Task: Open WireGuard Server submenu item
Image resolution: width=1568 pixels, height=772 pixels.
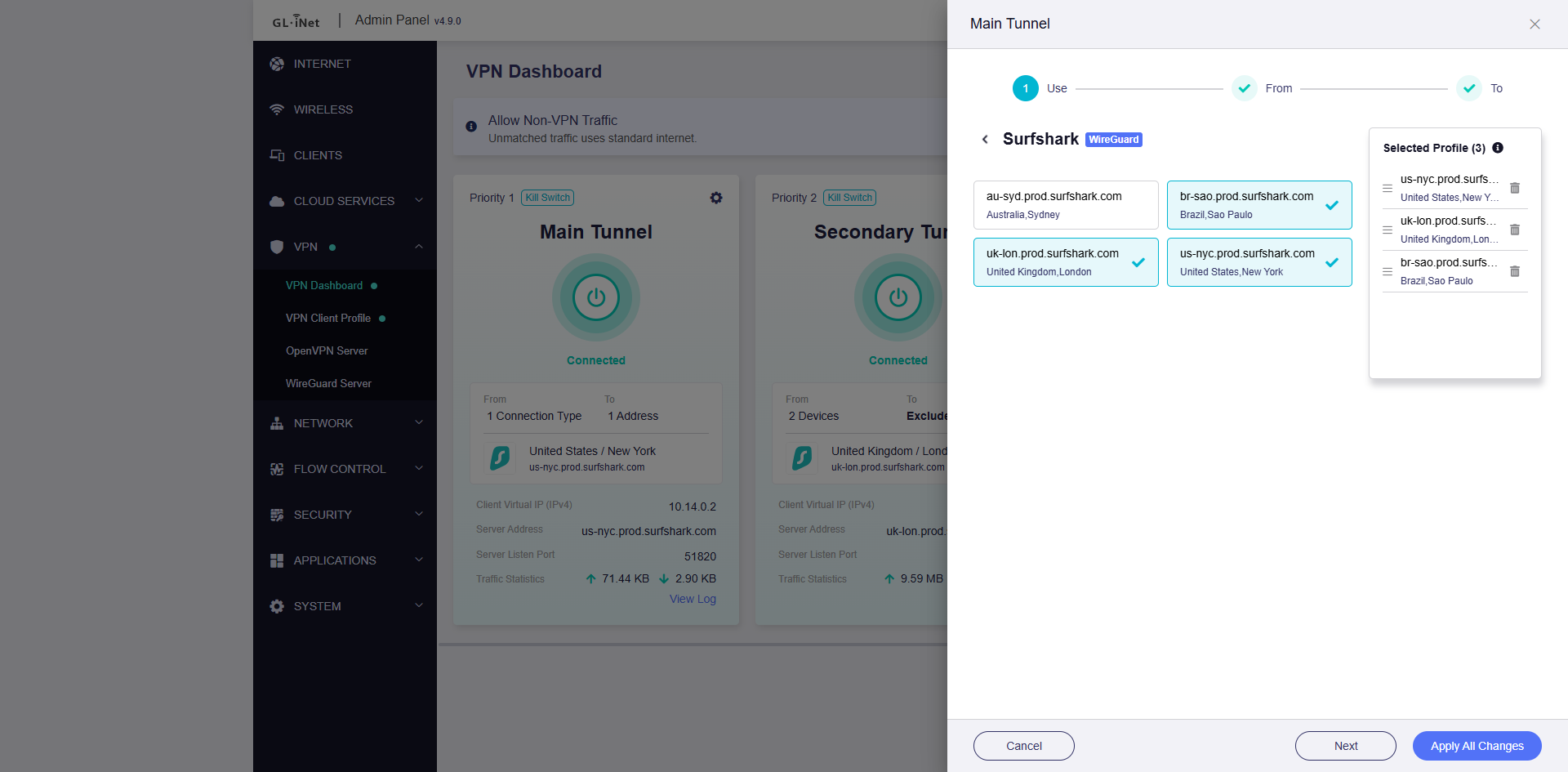Action: click(345, 383)
